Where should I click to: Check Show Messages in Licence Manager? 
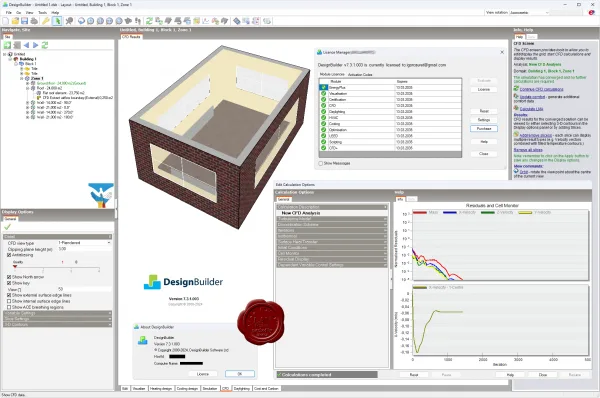pyautogui.click(x=321, y=163)
